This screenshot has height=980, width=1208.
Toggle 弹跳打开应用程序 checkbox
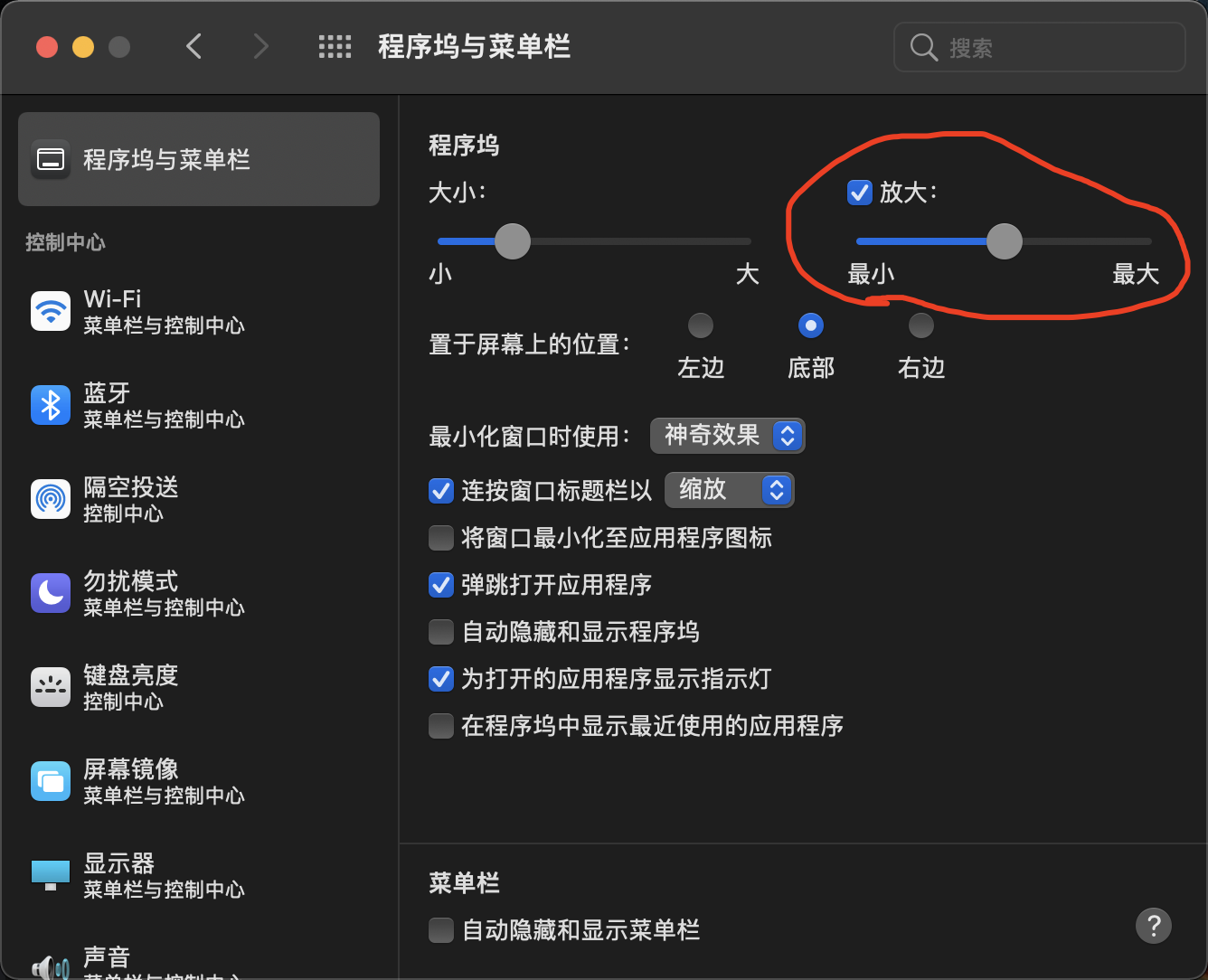click(x=440, y=585)
